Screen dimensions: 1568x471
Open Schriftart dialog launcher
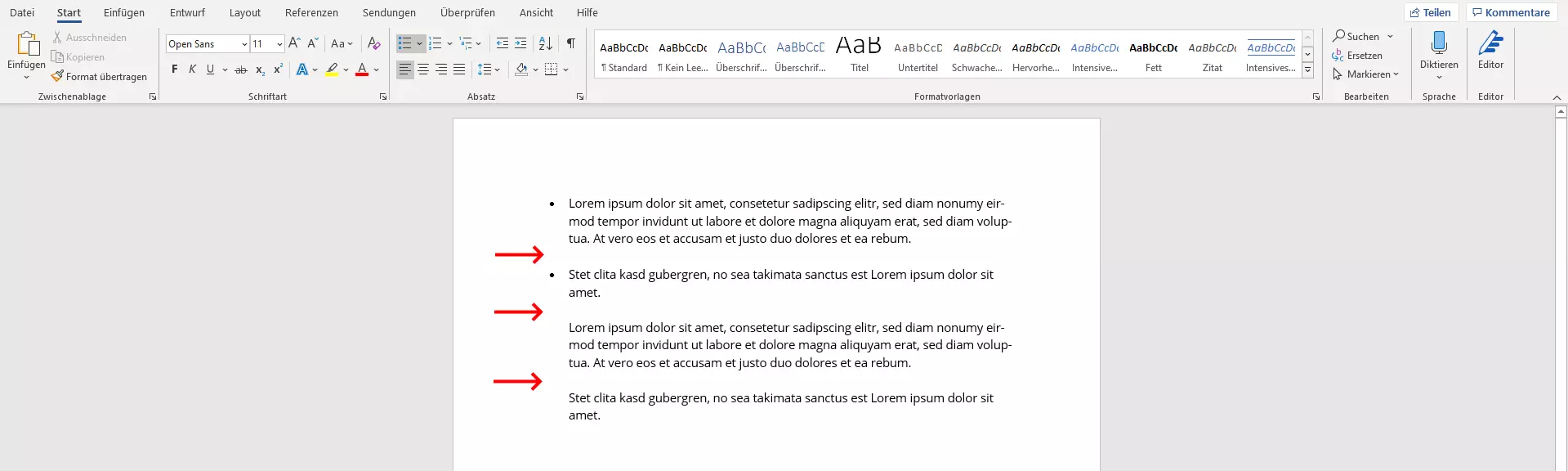[383, 96]
